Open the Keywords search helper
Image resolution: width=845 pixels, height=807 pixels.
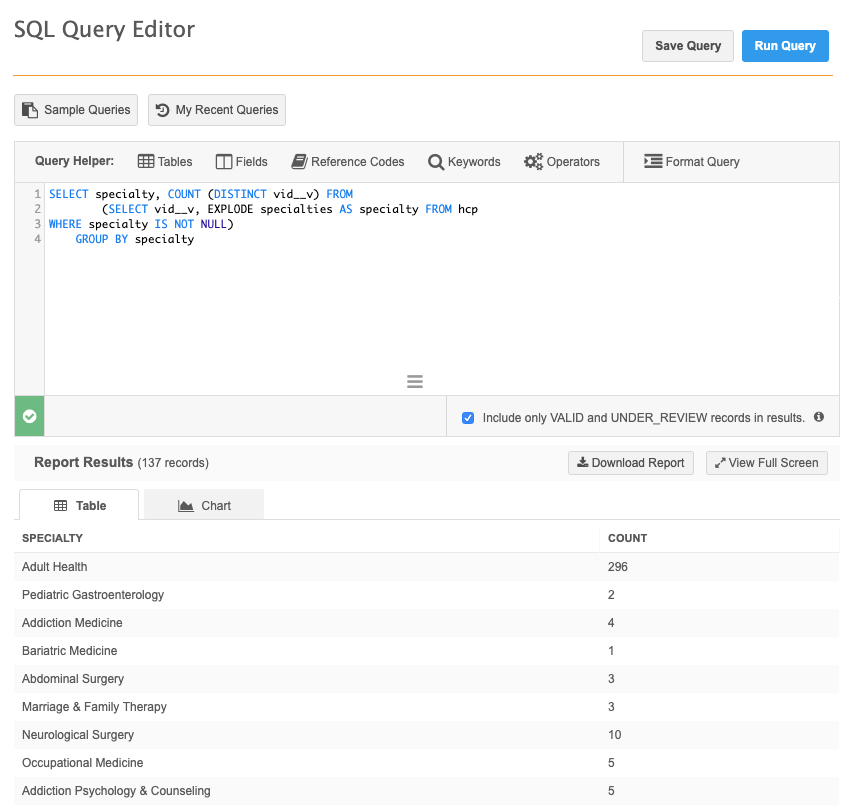pos(464,162)
